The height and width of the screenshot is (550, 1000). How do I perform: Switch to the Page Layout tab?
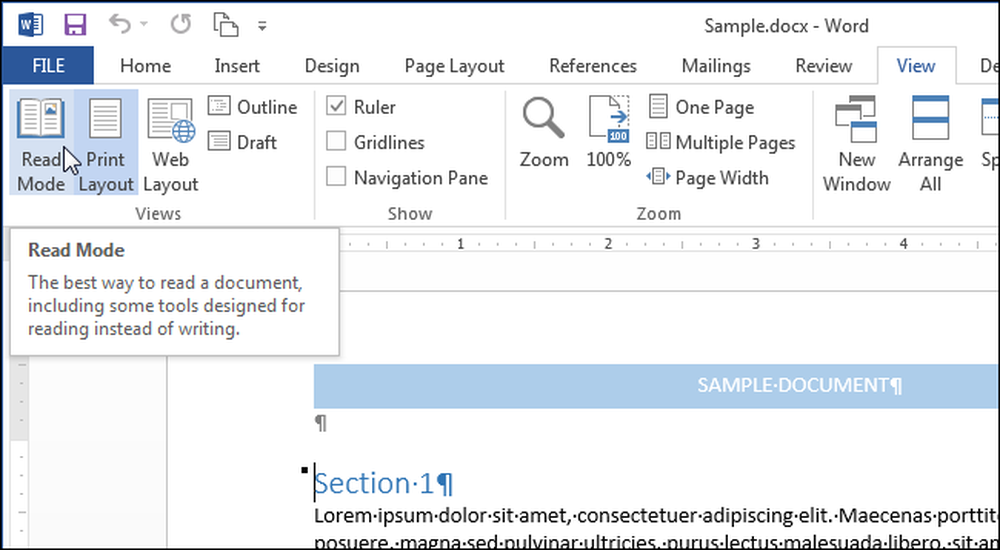(455, 66)
